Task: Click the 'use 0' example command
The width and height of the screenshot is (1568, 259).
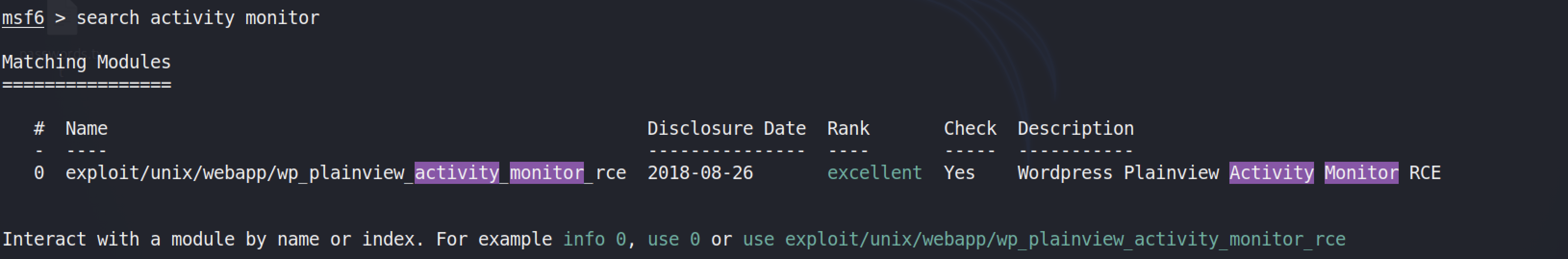Action: (x=673, y=239)
